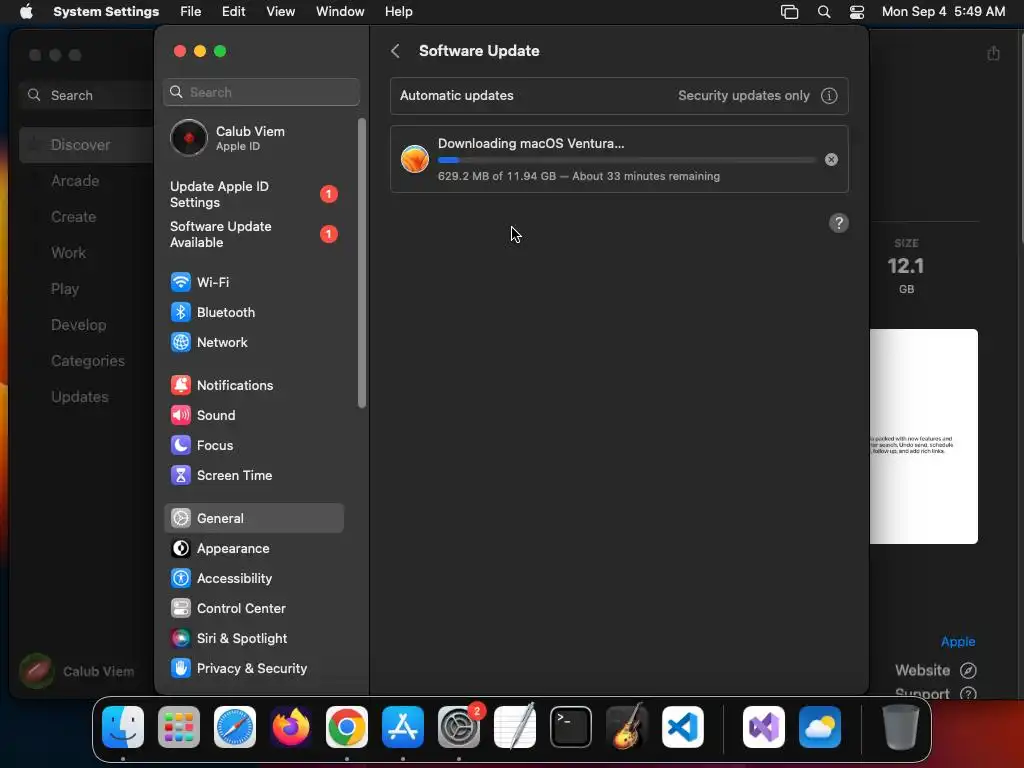Image resolution: width=1024 pixels, height=768 pixels.
Task: Open the File menu
Action: click(191, 12)
